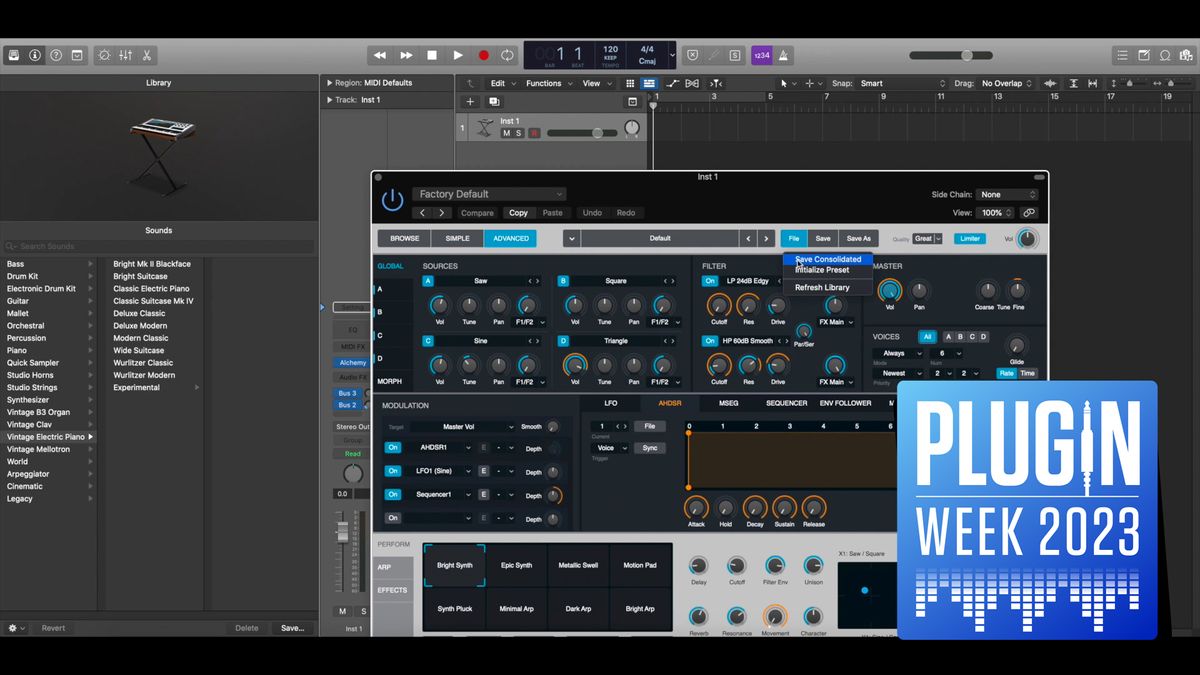Click the grid view icon in the editor toolbar
Screen dimensions: 1200x675
click(x=631, y=83)
